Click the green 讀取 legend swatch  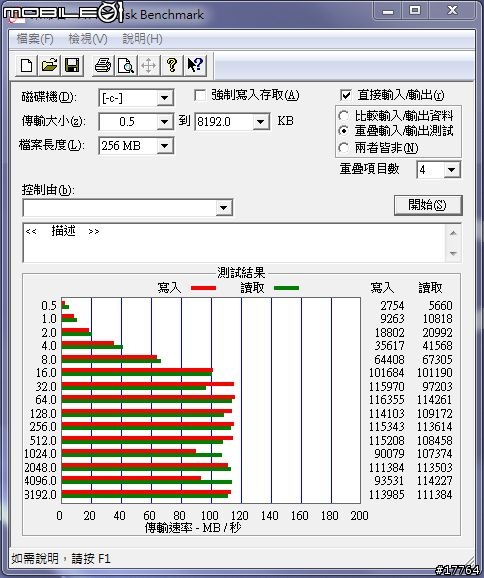point(286,288)
